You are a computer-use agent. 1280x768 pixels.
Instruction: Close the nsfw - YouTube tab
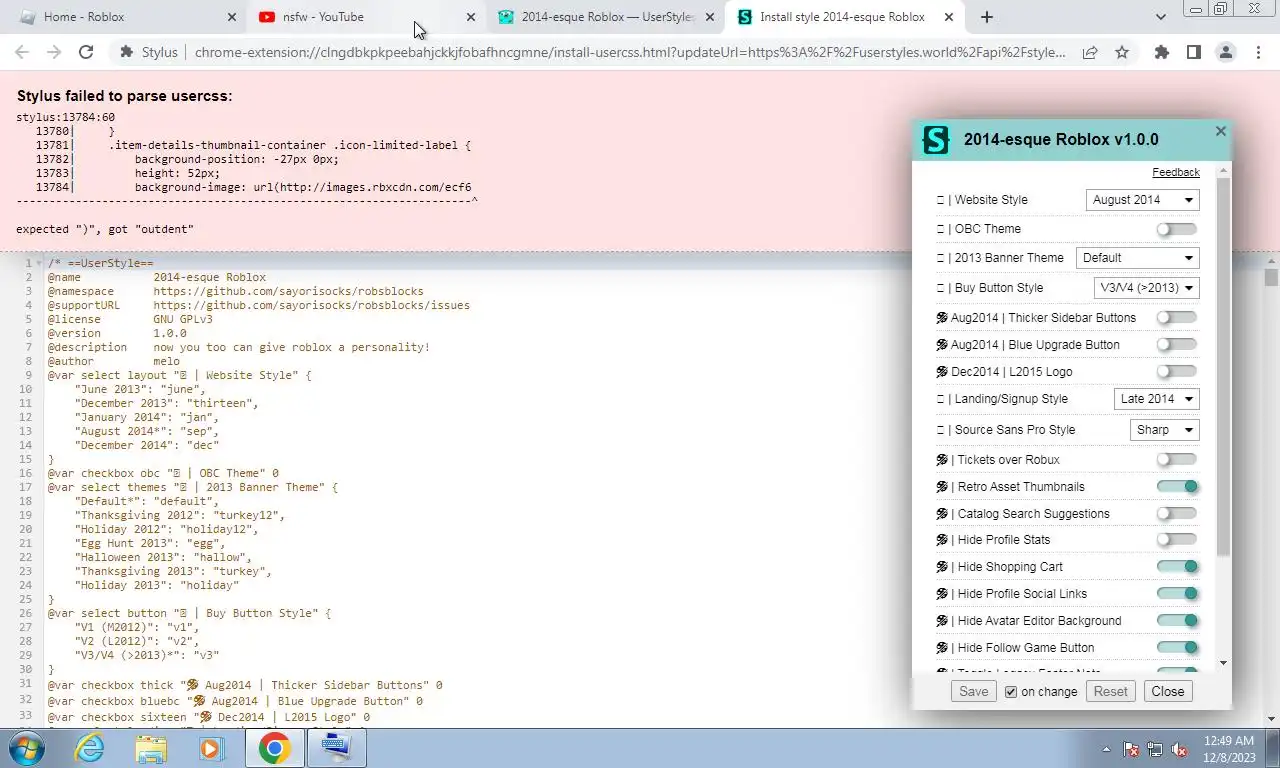(x=472, y=17)
